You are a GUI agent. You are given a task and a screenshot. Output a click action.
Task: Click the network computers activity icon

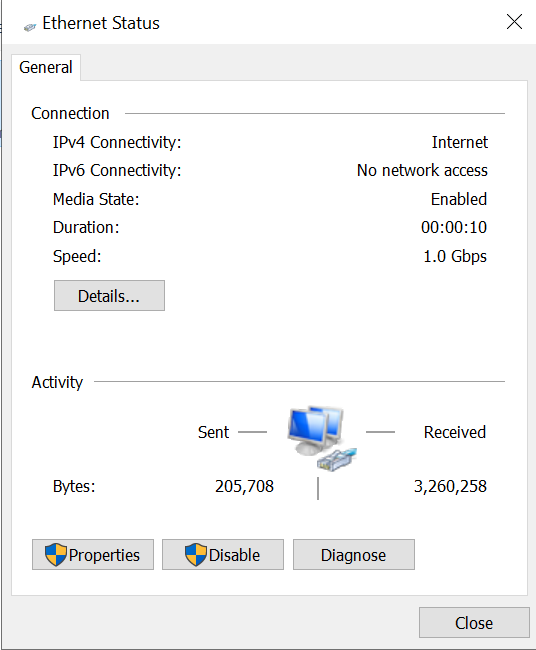tap(322, 439)
